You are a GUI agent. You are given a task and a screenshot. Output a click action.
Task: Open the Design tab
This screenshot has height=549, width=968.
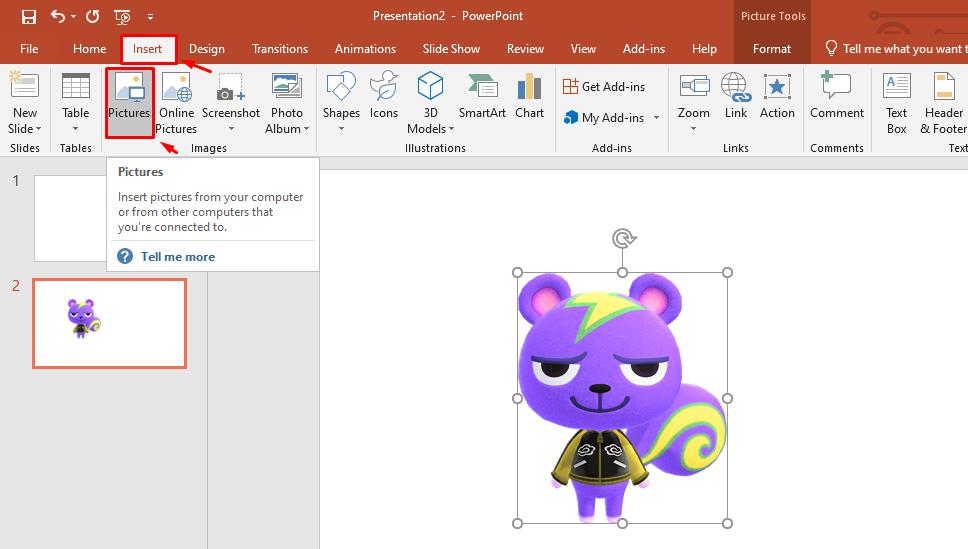click(x=207, y=49)
